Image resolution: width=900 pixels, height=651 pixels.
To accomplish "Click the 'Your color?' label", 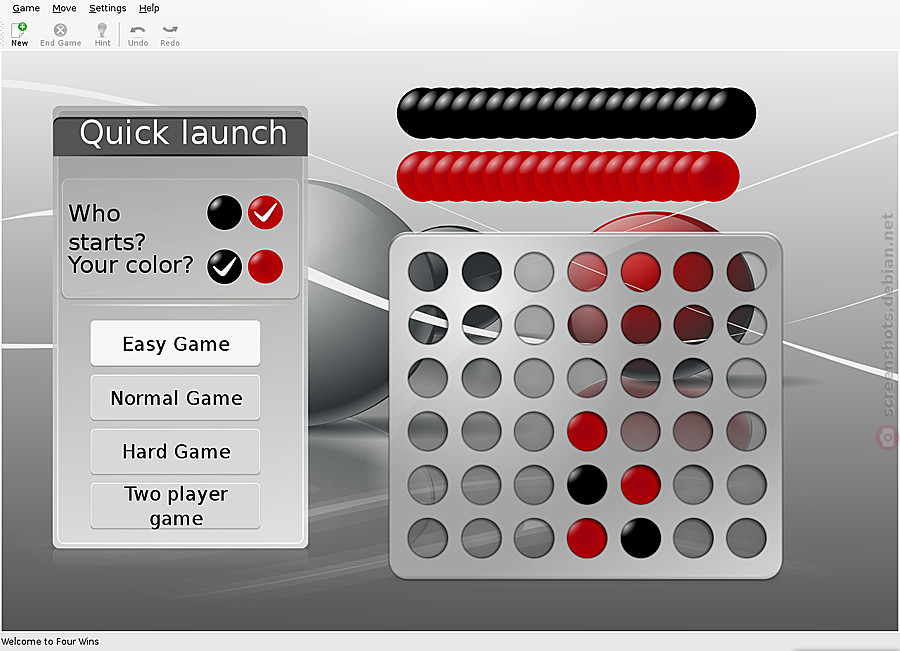I will [131, 265].
